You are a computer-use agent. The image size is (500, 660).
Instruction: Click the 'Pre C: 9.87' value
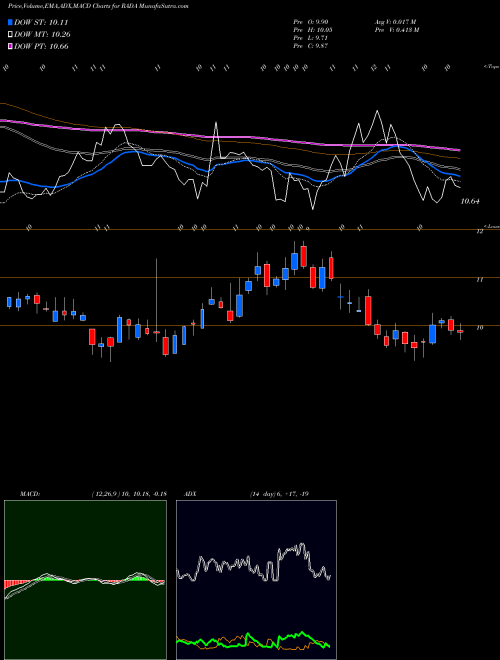311,46
